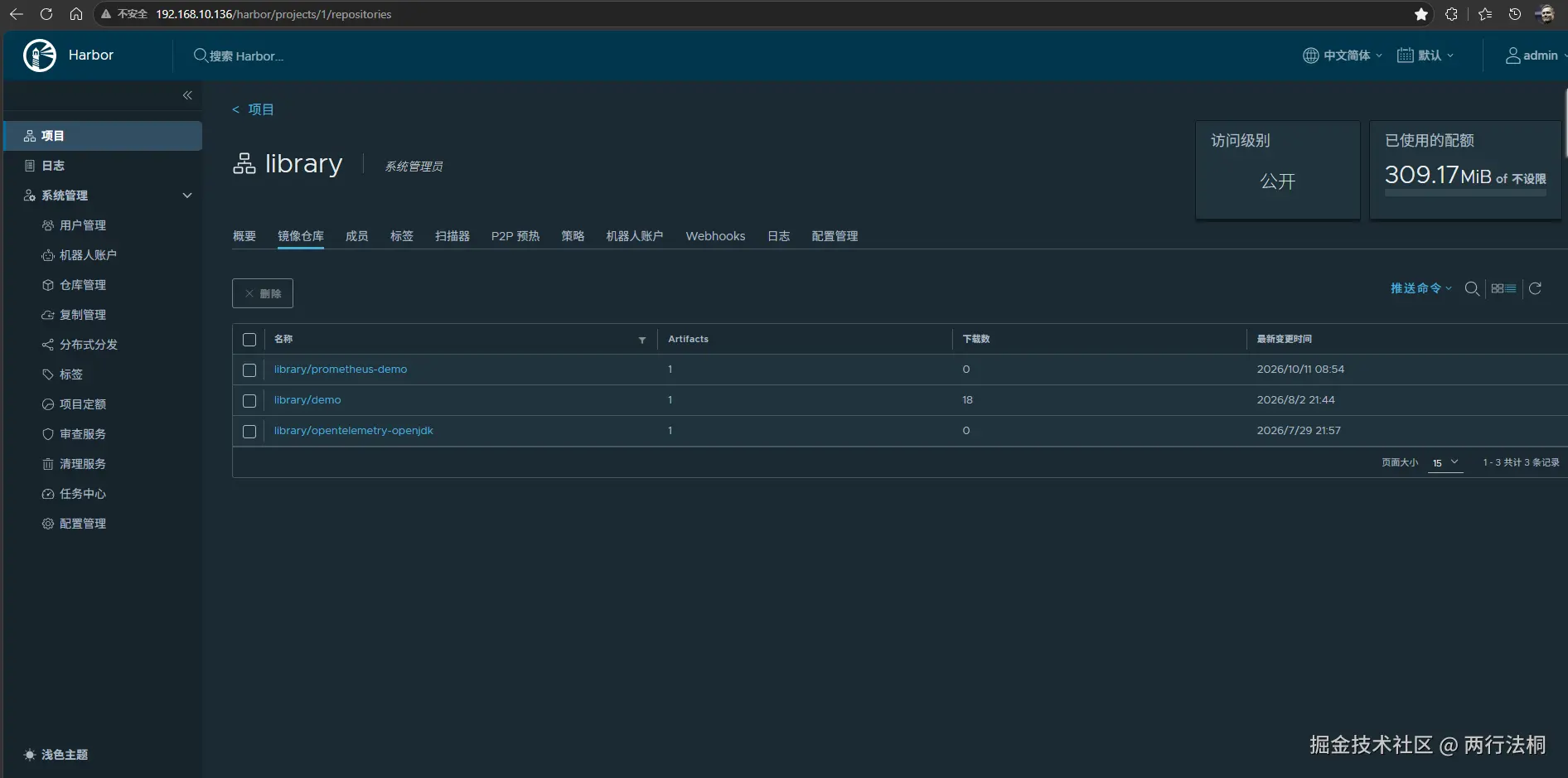Viewport: 1568px width, 778px height.
Task: Click the browser address bar URL
Action: click(273, 14)
